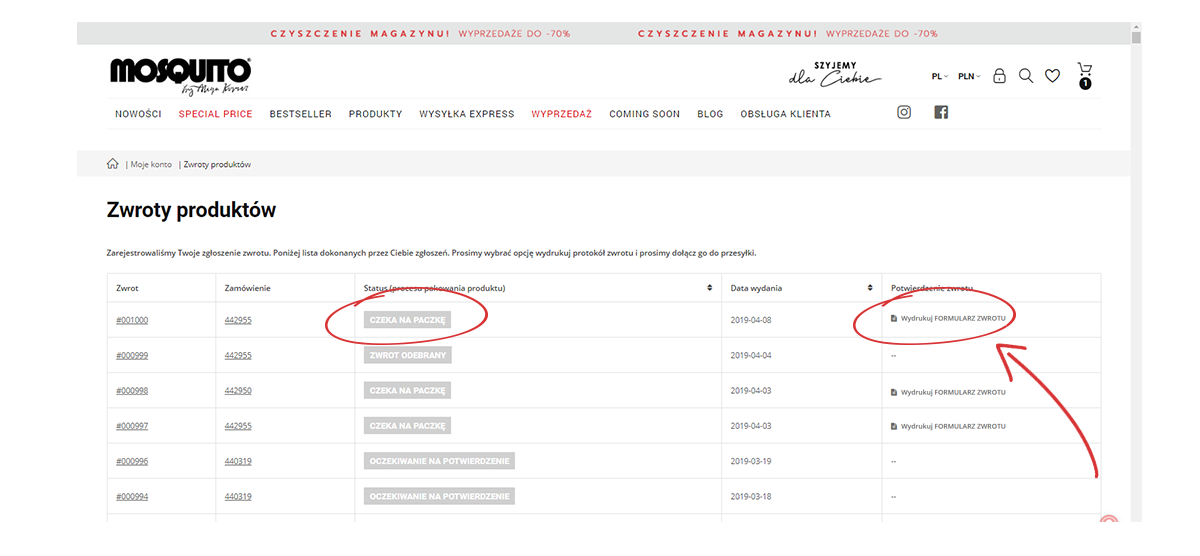Visit Instagram via header icon
This screenshot has height=556, width=1200.
coord(904,113)
